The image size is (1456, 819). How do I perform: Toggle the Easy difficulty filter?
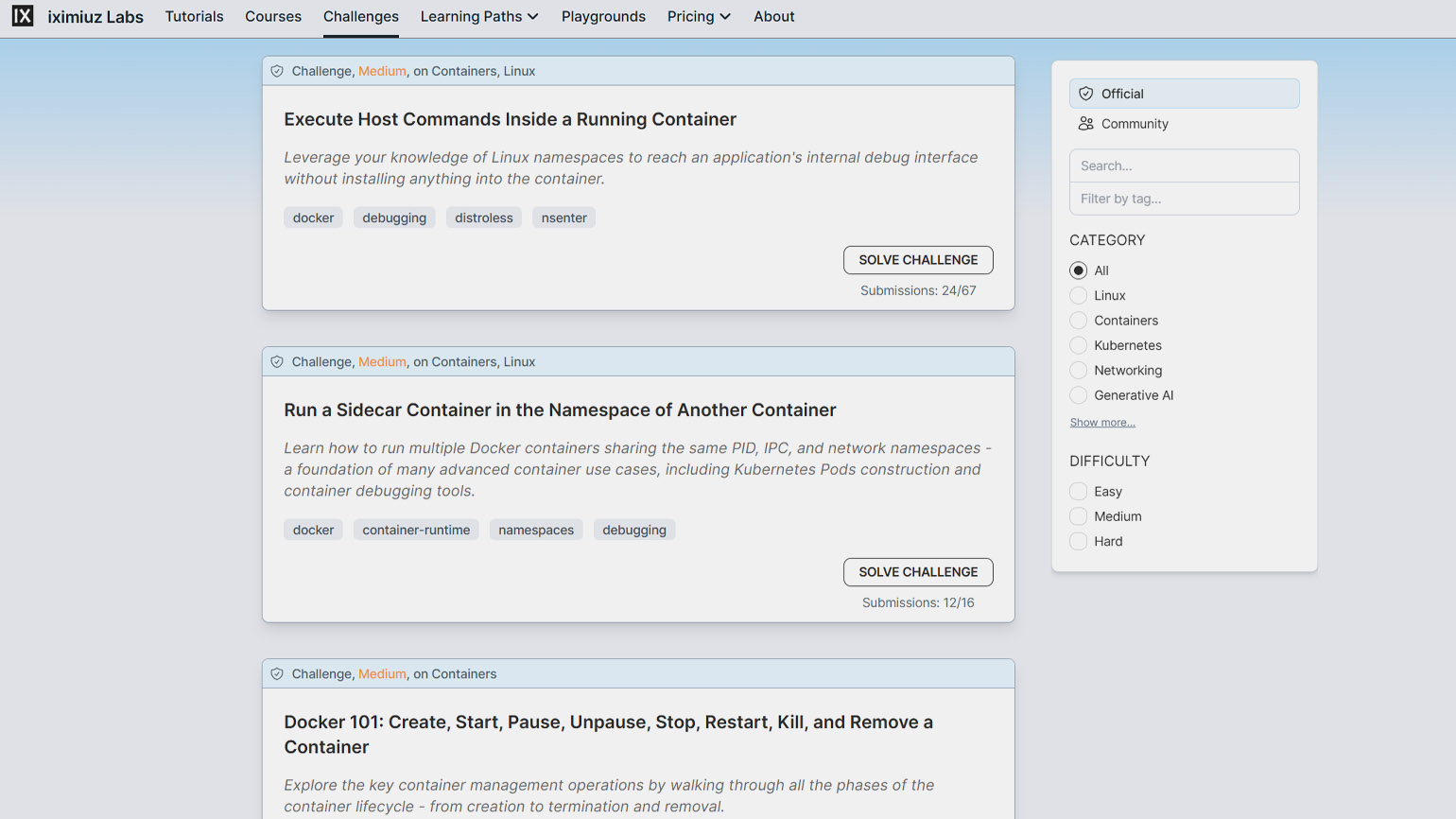(x=1078, y=492)
